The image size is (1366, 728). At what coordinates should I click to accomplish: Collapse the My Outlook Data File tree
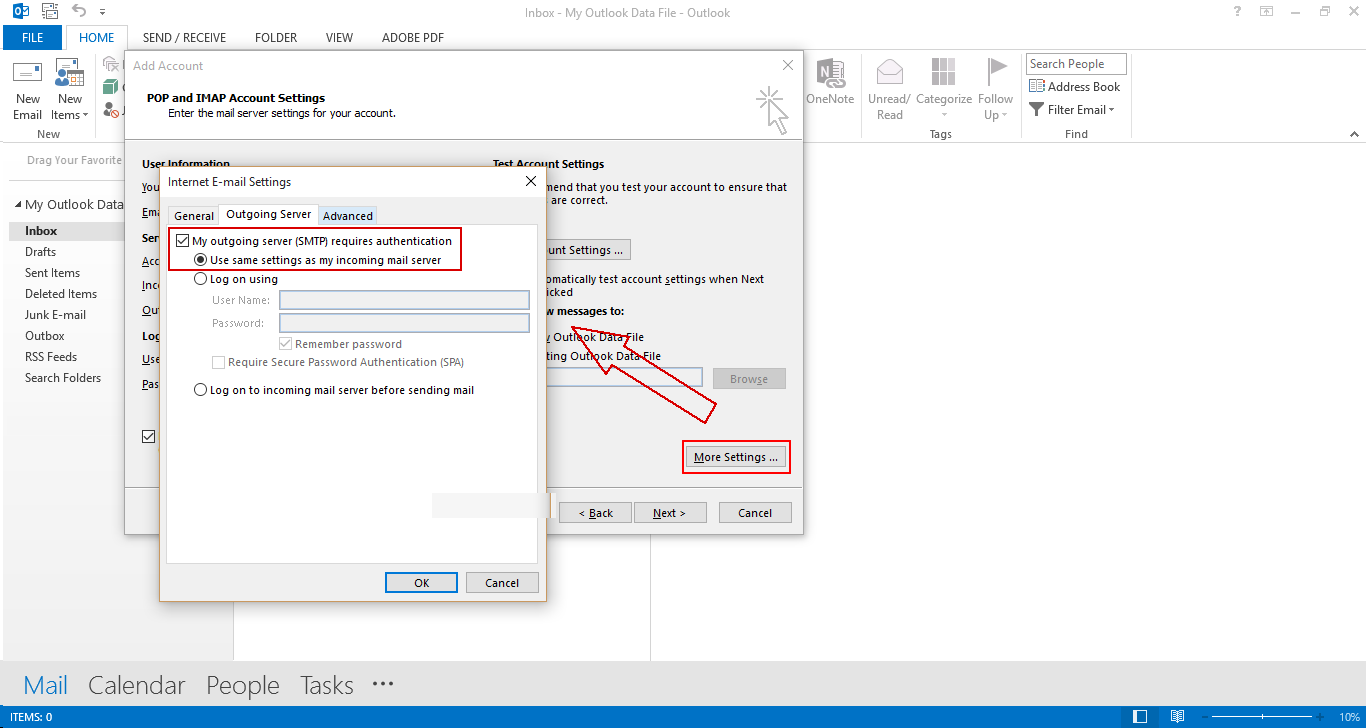(18, 205)
